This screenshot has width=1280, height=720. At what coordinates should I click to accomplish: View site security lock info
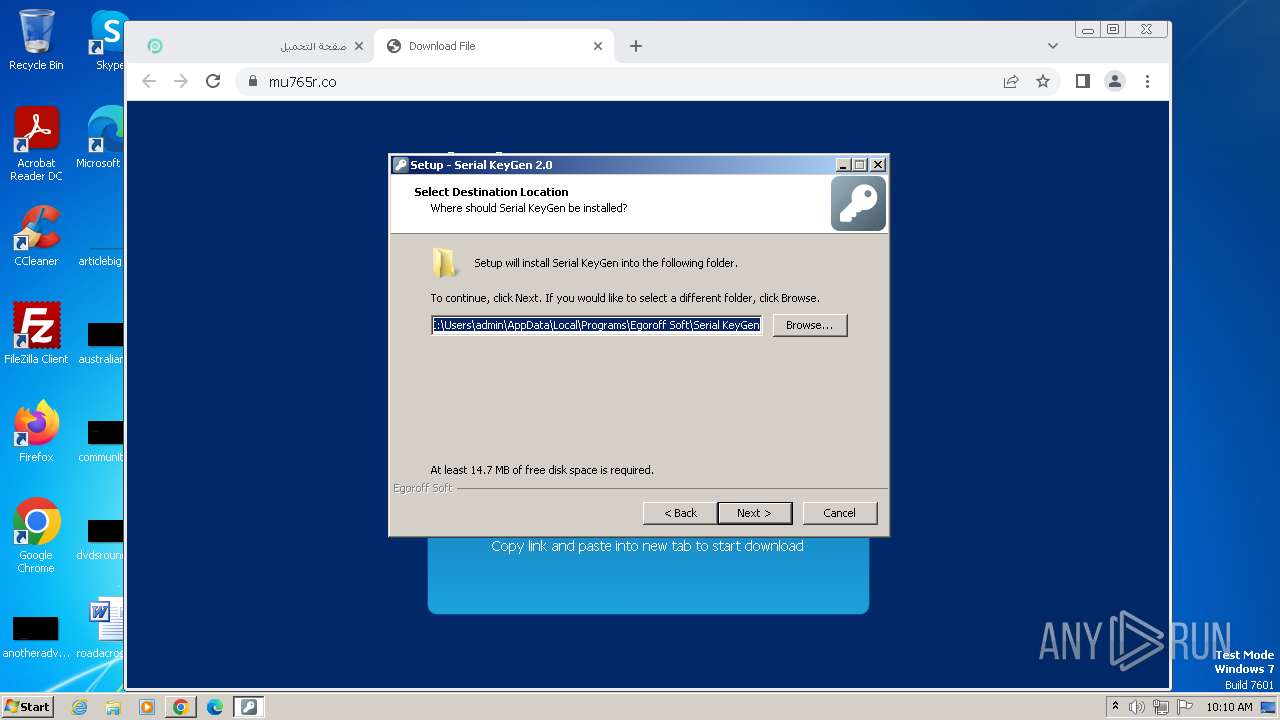point(252,82)
